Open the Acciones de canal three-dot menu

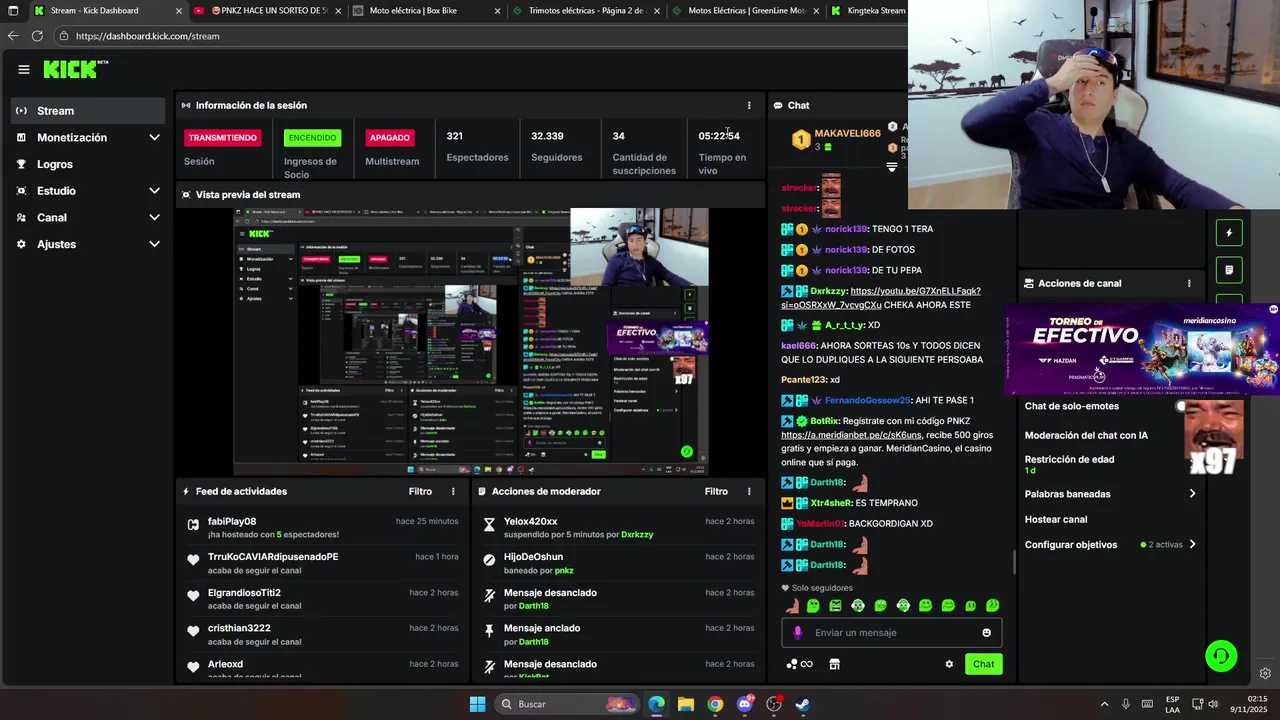click(x=1189, y=283)
